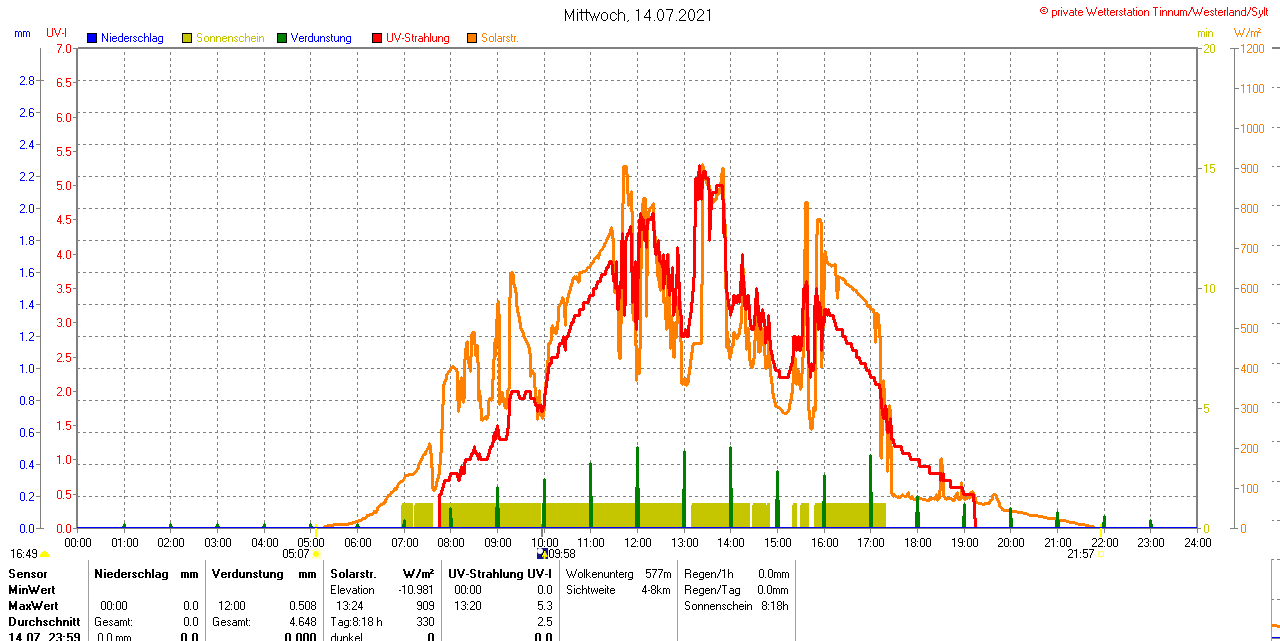Viewport: 1280px width, 641px height.
Task: Click the chart title Mittwoch, 14.07.2021
Action: point(638,15)
